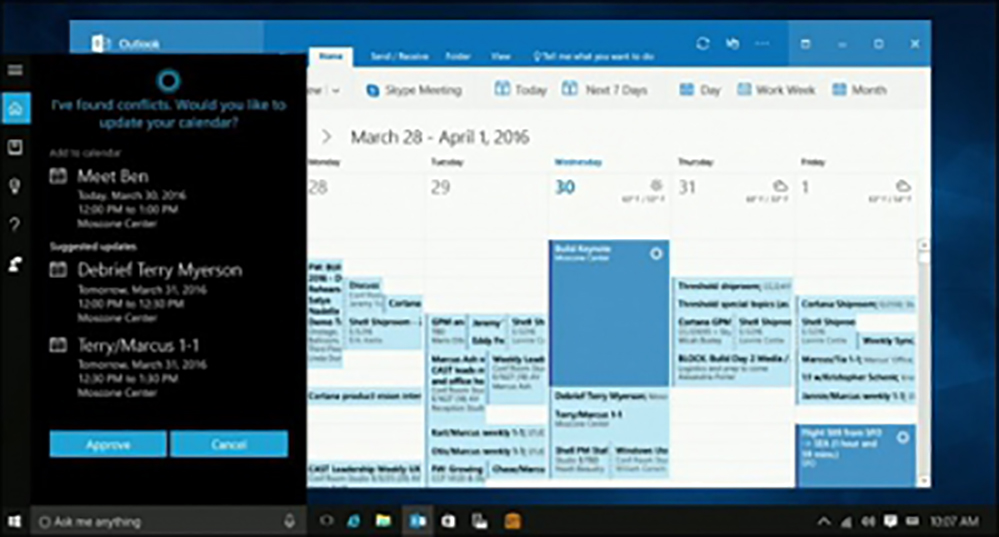999x537 pixels.
Task: Select Terry/Marcus 1-1 suggested update in Cortana
Action: [x=127, y=368]
